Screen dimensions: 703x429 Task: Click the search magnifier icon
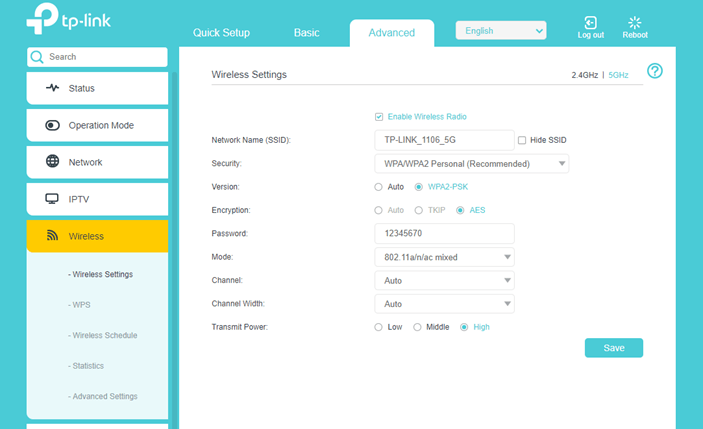point(37,57)
